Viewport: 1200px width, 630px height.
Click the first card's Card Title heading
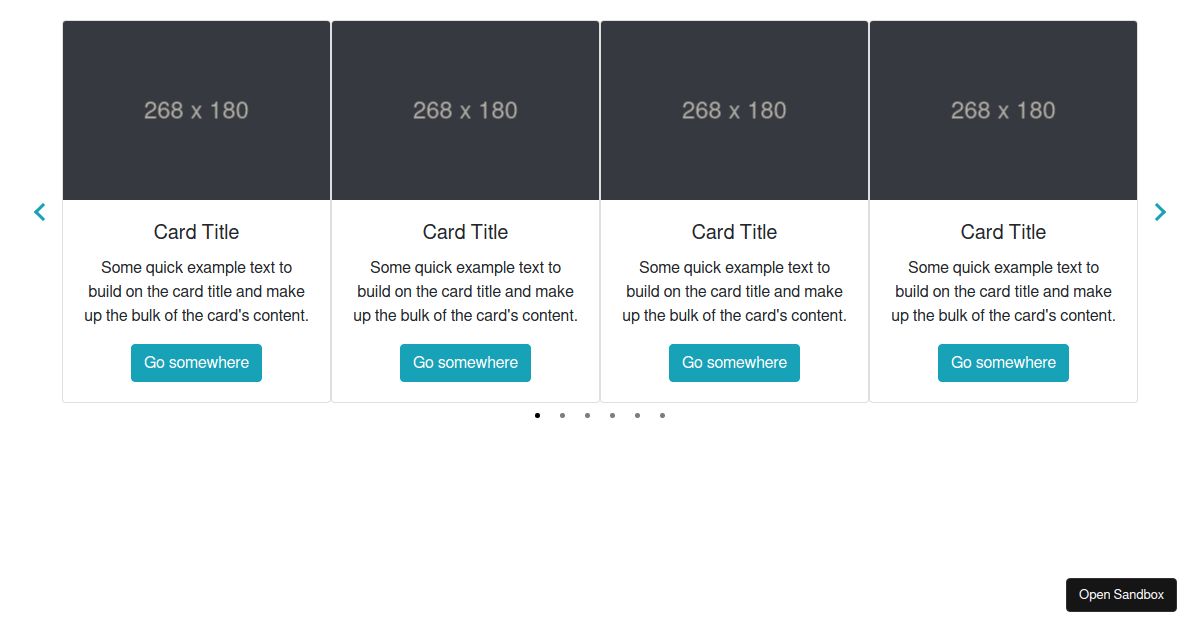coord(196,232)
